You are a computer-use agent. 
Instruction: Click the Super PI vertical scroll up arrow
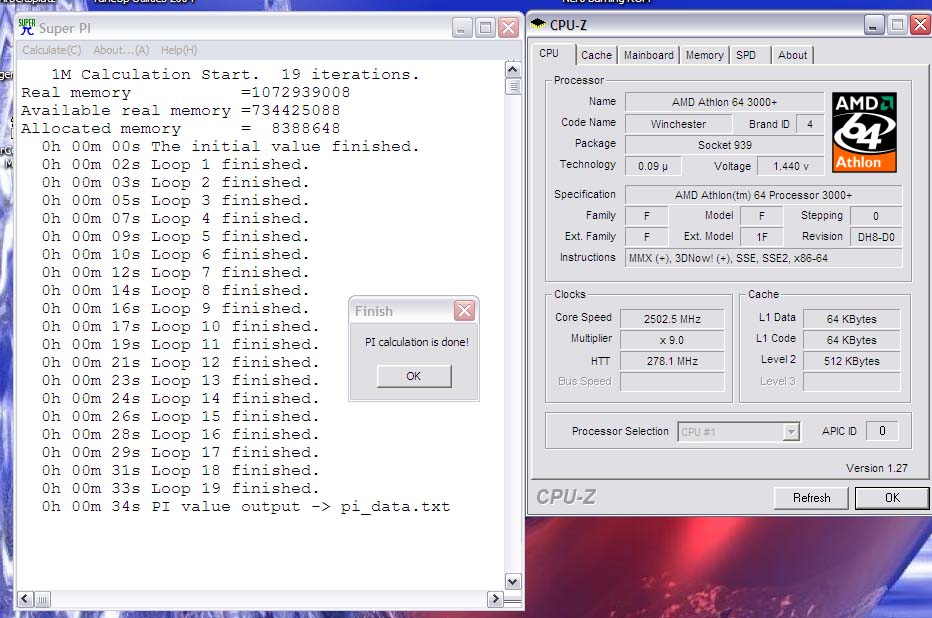click(513, 70)
